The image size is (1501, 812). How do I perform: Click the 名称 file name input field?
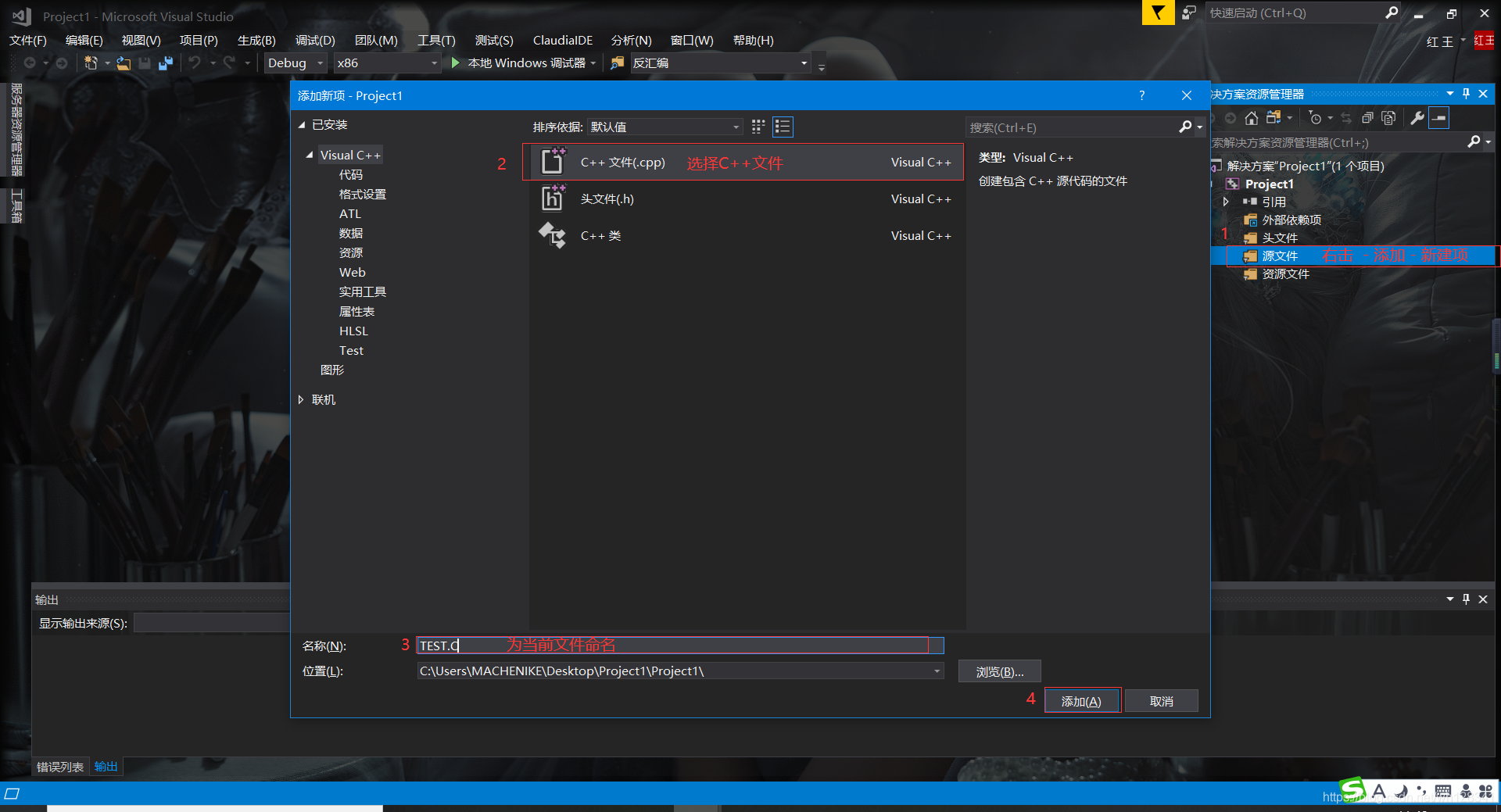[680, 646]
